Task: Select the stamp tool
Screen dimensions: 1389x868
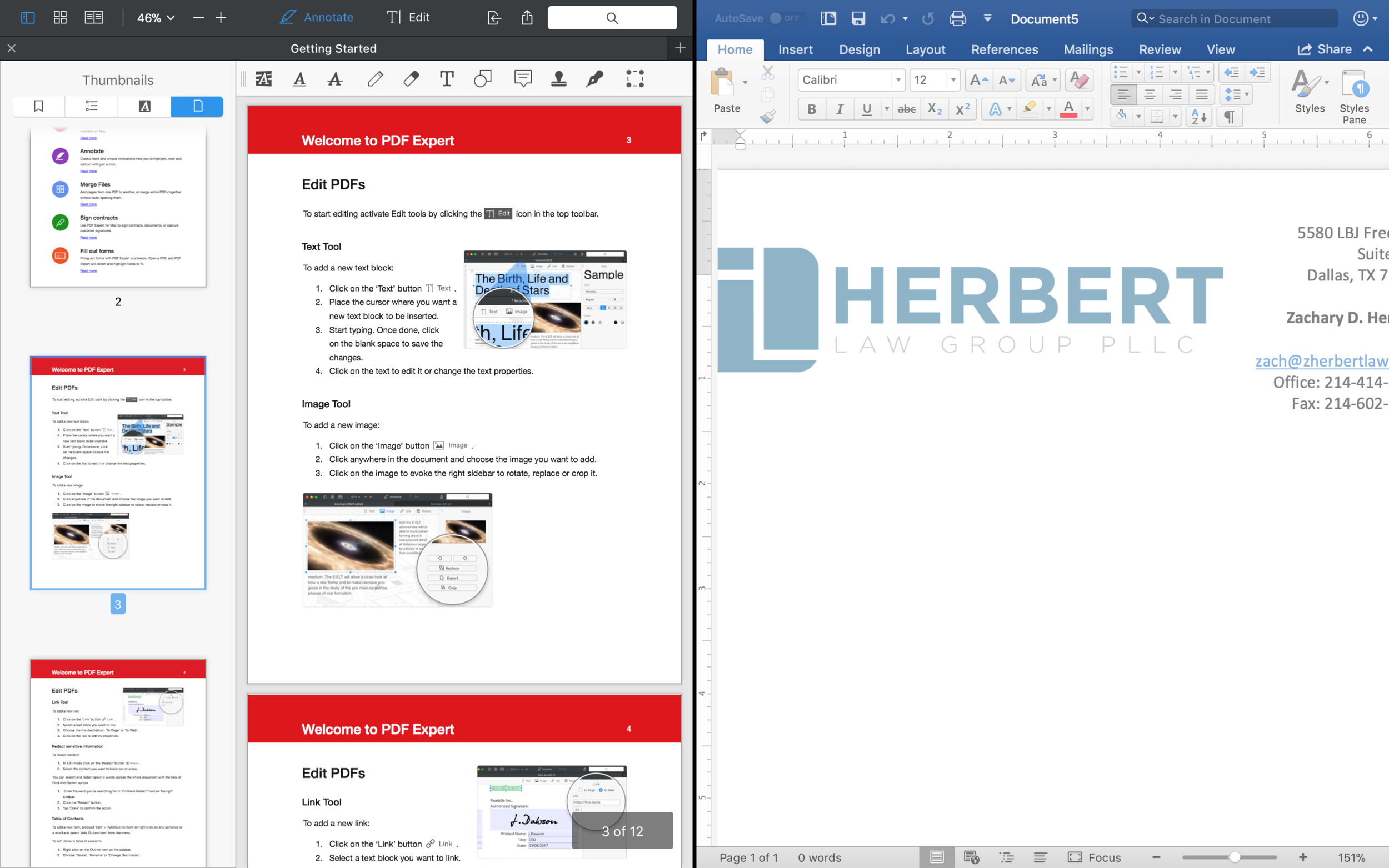Action: click(559, 79)
